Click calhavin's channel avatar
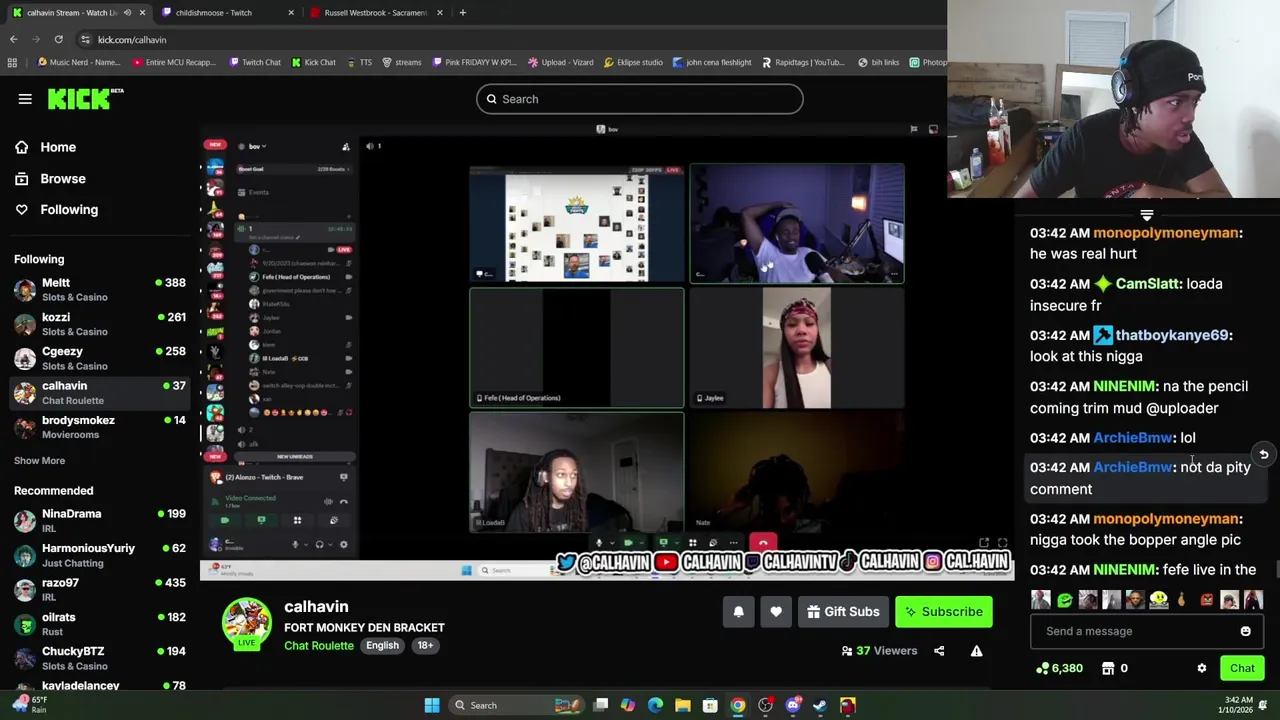Viewport: 1280px width, 720px height. (x=246, y=624)
